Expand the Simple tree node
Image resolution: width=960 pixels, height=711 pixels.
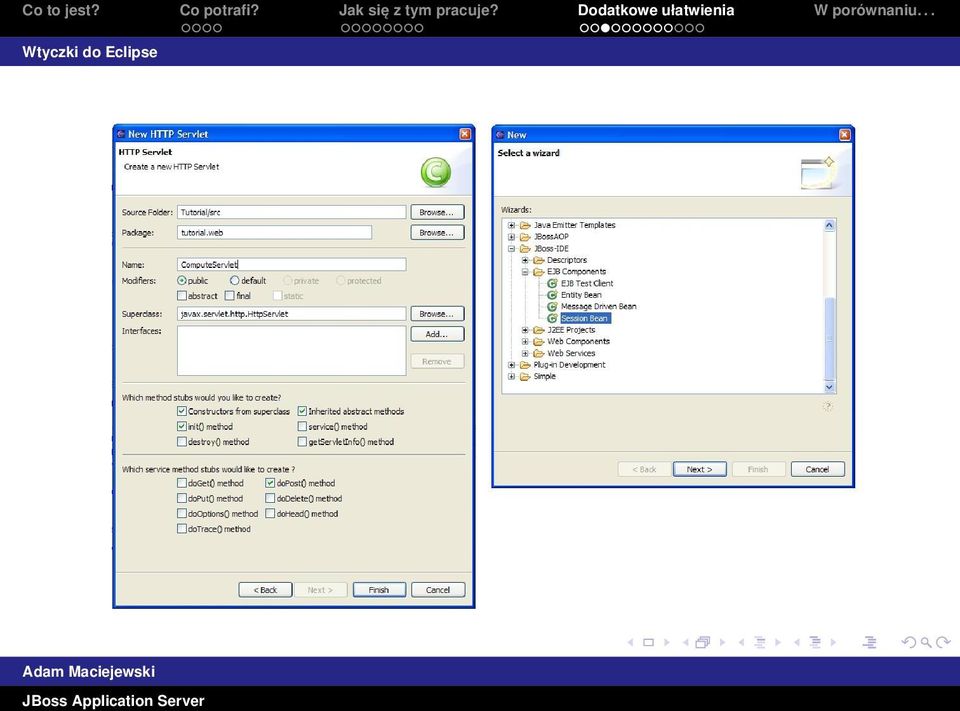[x=511, y=377]
